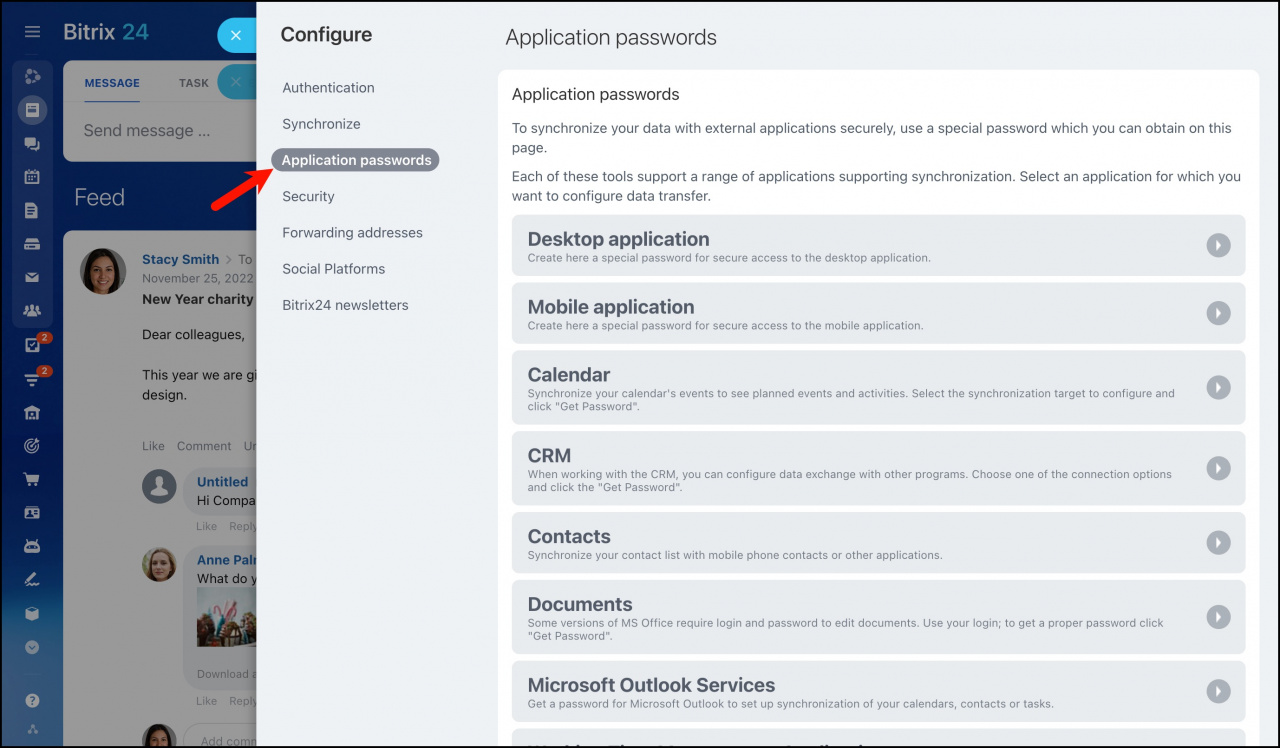
Task: Click the Contacts section heading
Action: (x=569, y=537)
